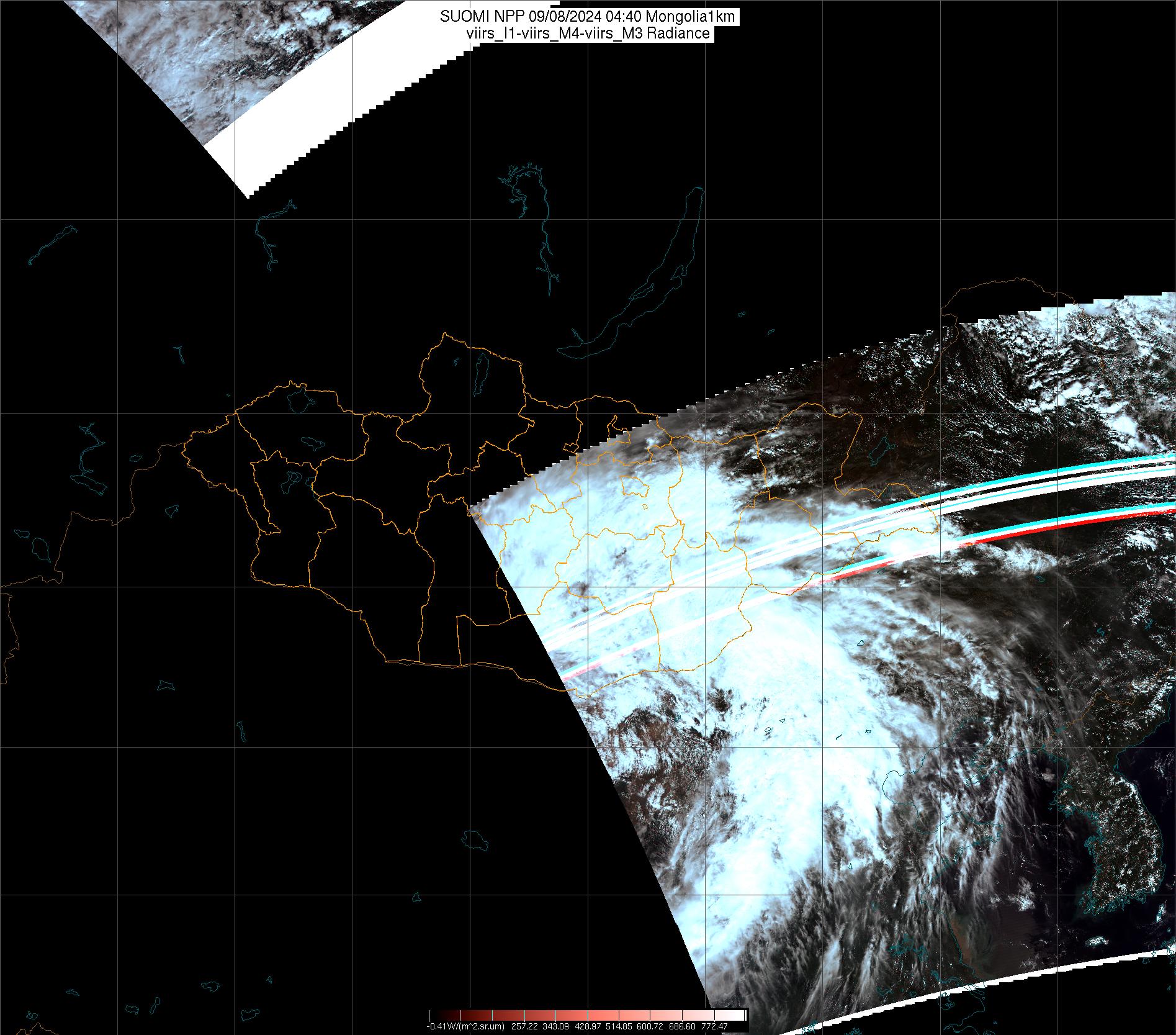
Task: Click the '-0.41W/(m^2.sr.um)' scale label
Action: click(x=465, y=1026)
